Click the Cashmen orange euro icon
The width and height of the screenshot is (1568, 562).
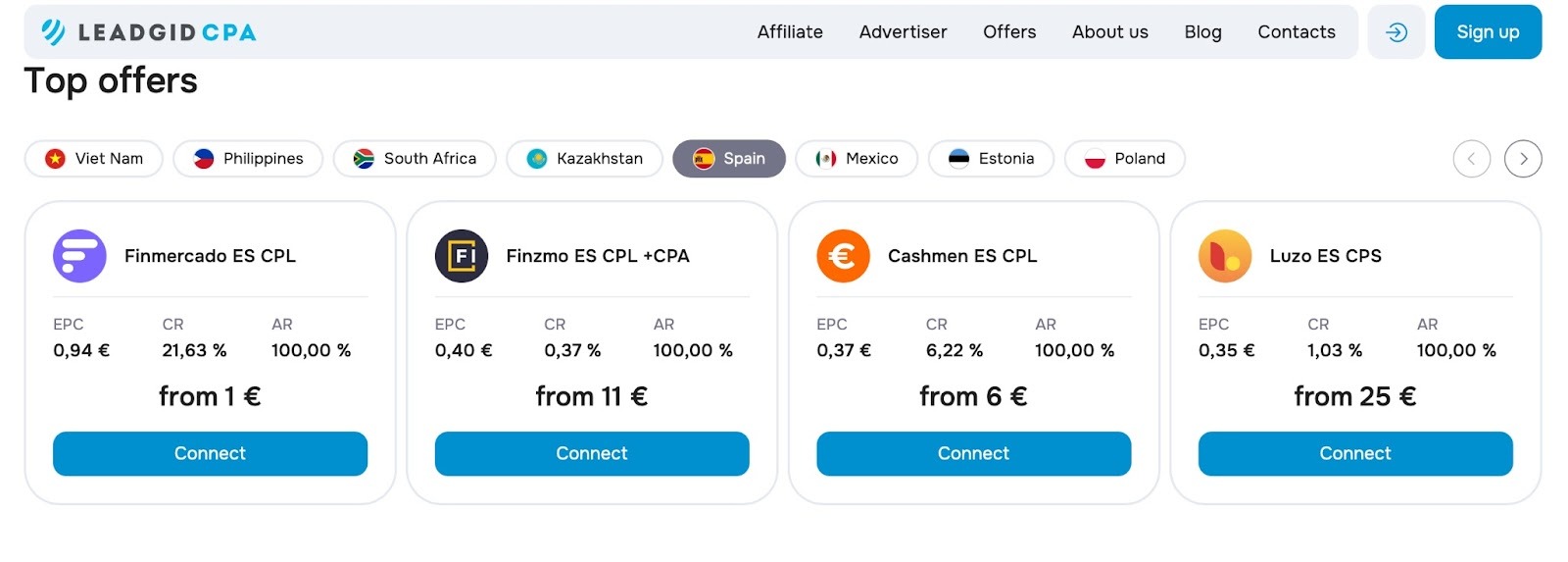pyautogui.click(x=843, y=256)
